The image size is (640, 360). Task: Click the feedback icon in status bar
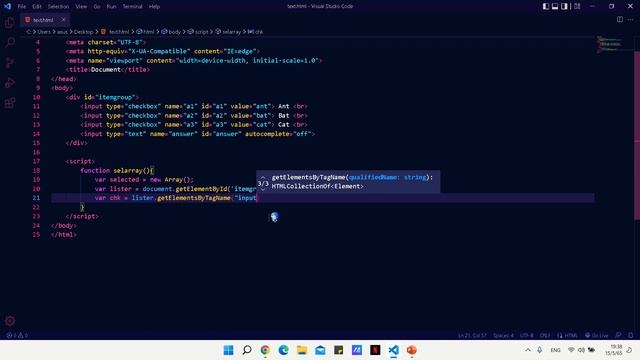(x=618, y=336)
